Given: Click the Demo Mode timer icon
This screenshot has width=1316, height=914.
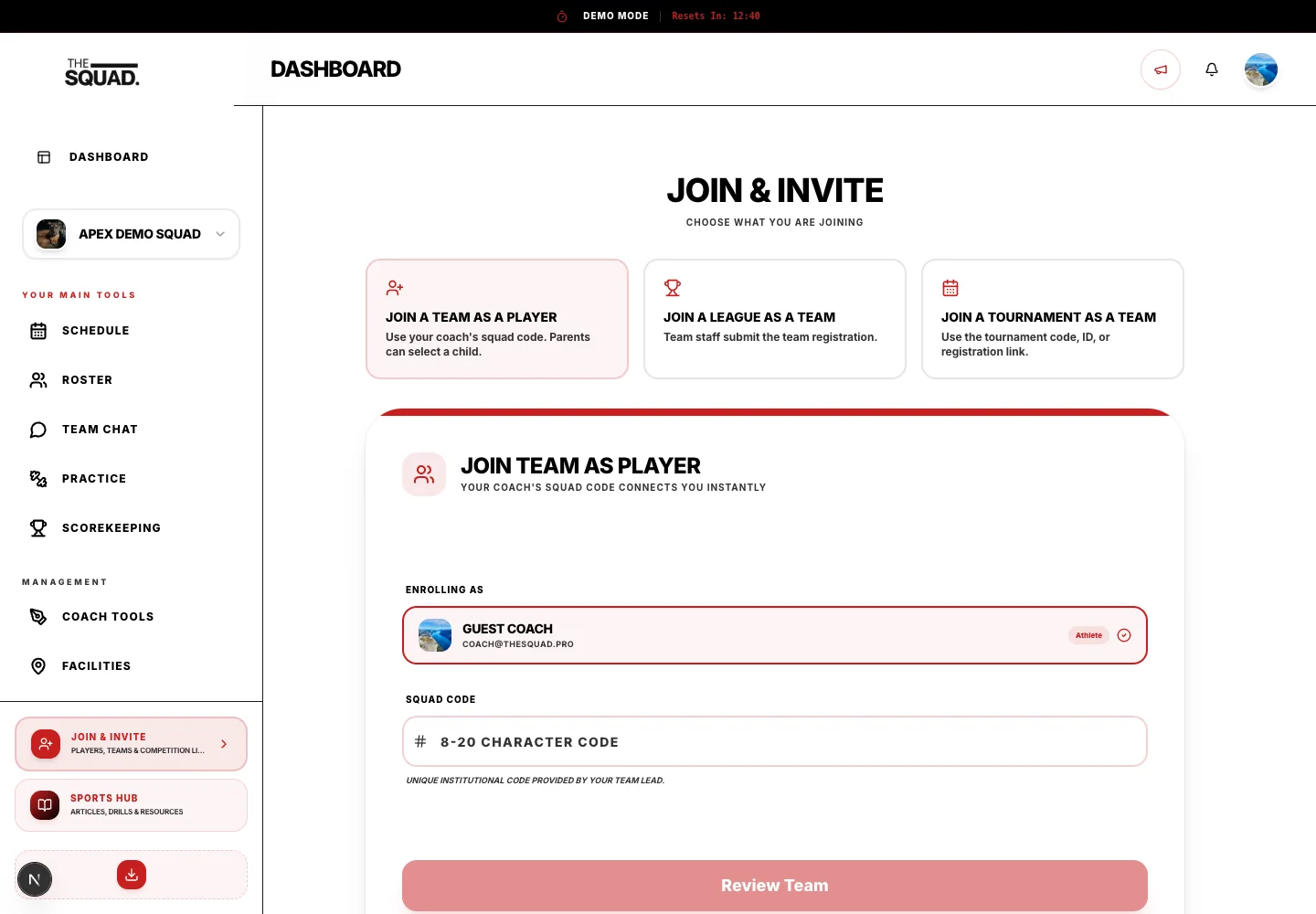Looking at the screenshot, I should (x=562, y=16).
